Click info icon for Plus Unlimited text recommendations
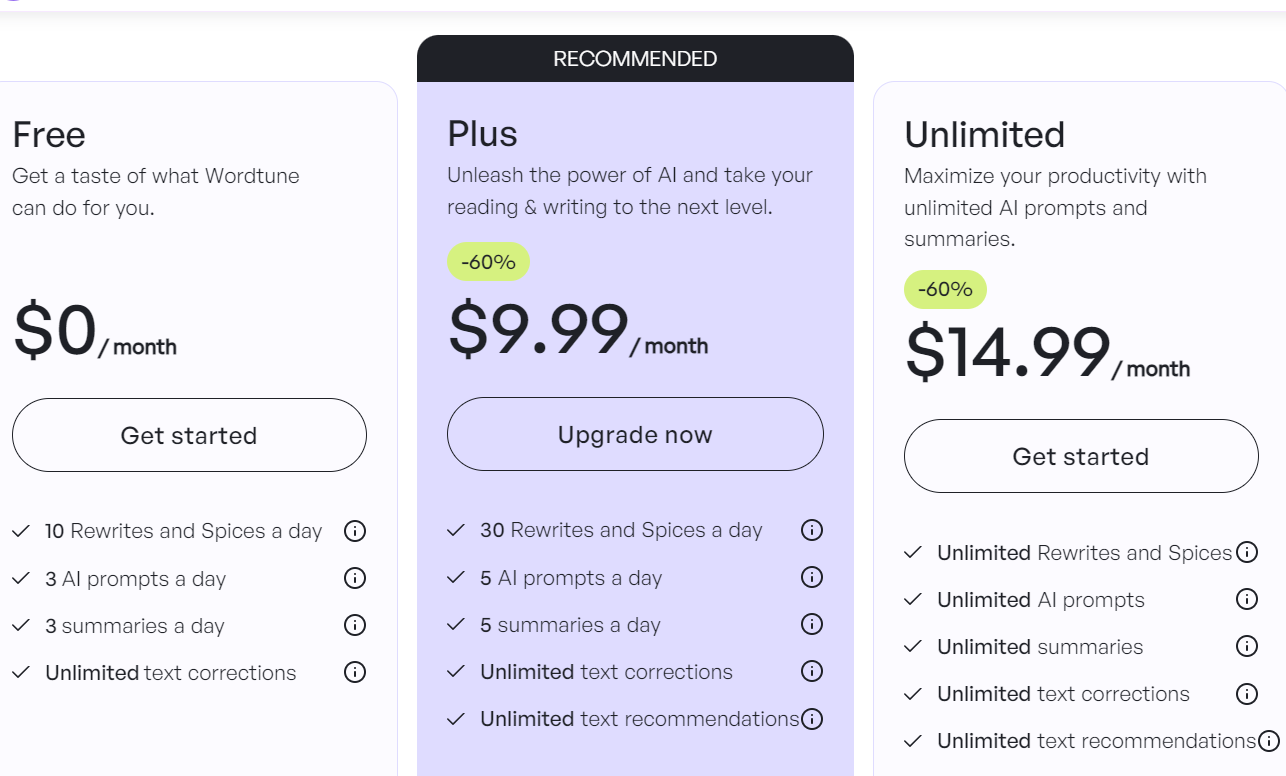The image size is (1286, 776). coord(812,718)
